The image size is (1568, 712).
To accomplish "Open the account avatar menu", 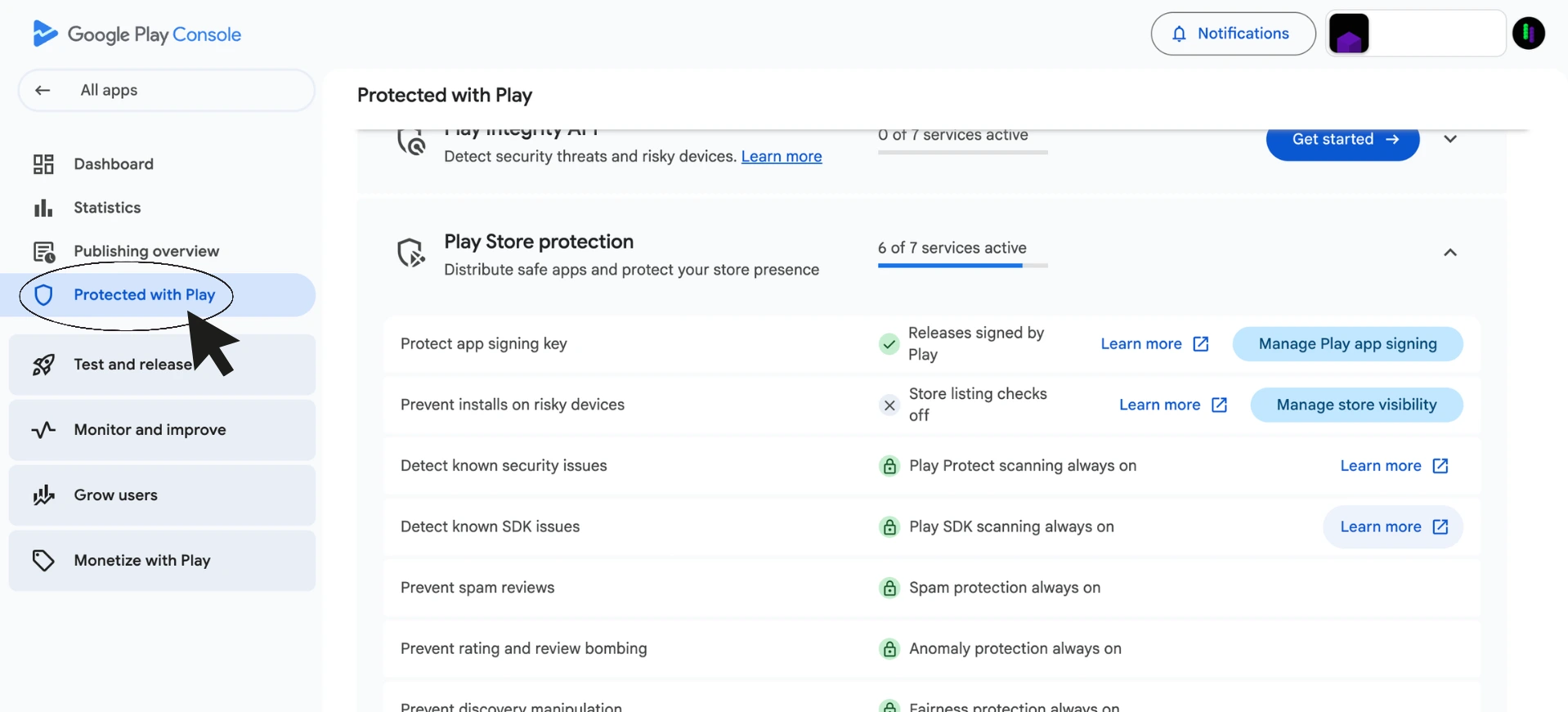I will click(x=1528, y=34).
